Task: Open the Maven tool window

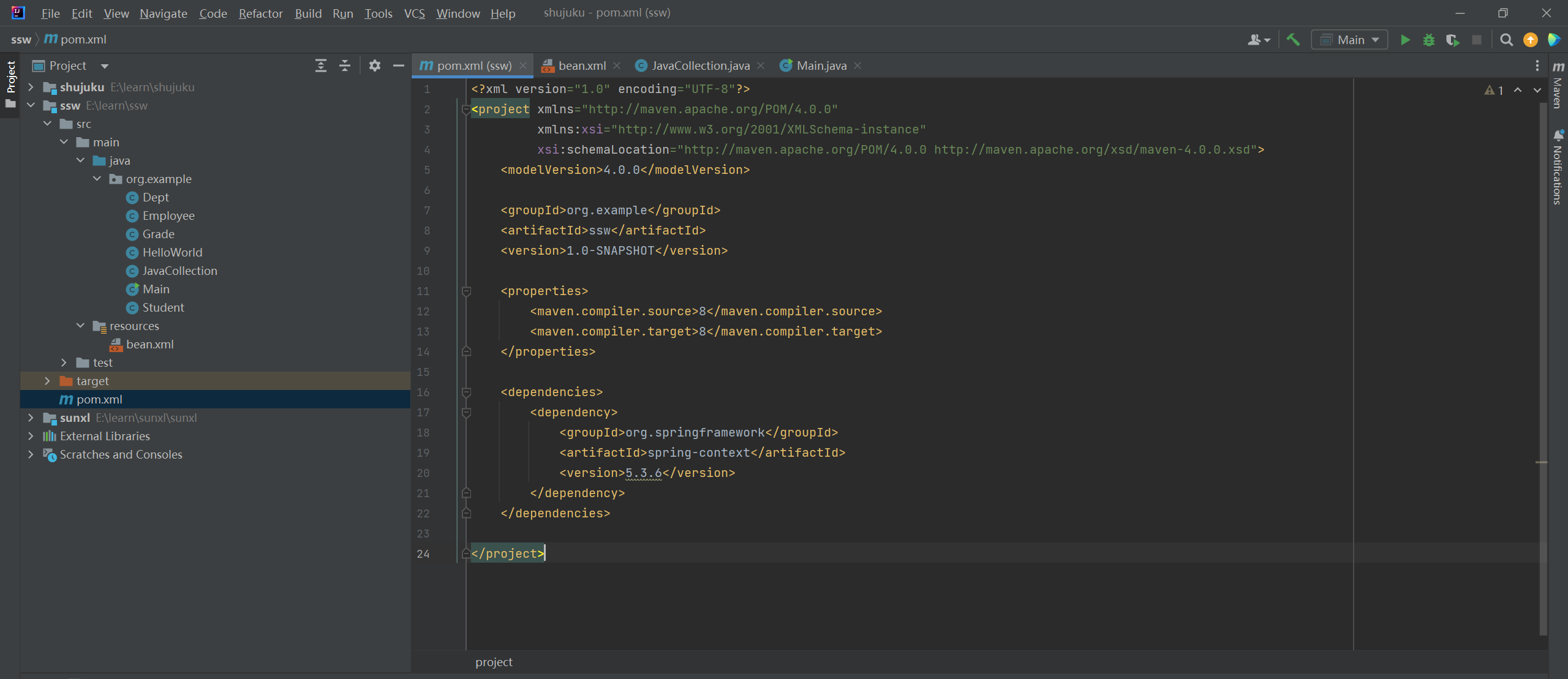Action: pyautogui.click(x=1558, y=86)
